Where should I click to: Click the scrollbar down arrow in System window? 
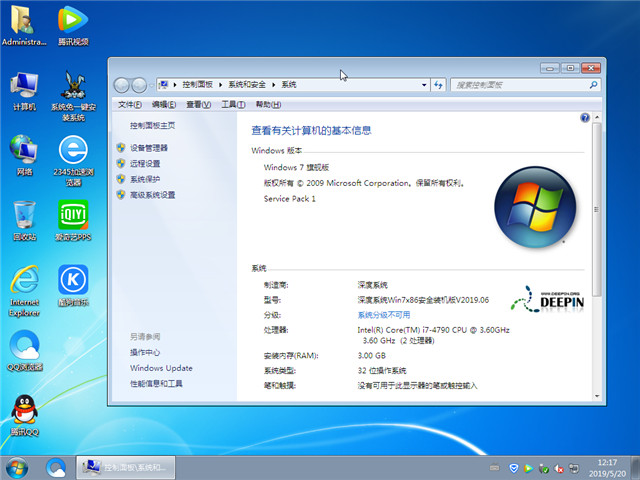[x=597, y=396]
